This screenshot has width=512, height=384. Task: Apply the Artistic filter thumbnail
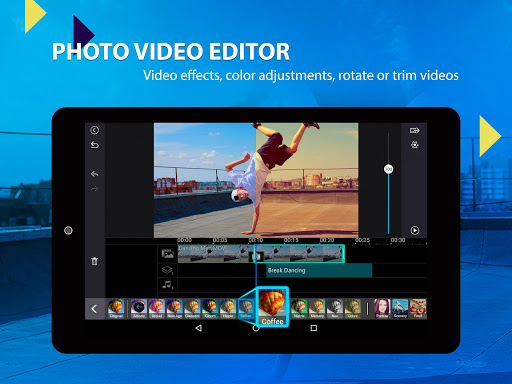pos(139,309)
